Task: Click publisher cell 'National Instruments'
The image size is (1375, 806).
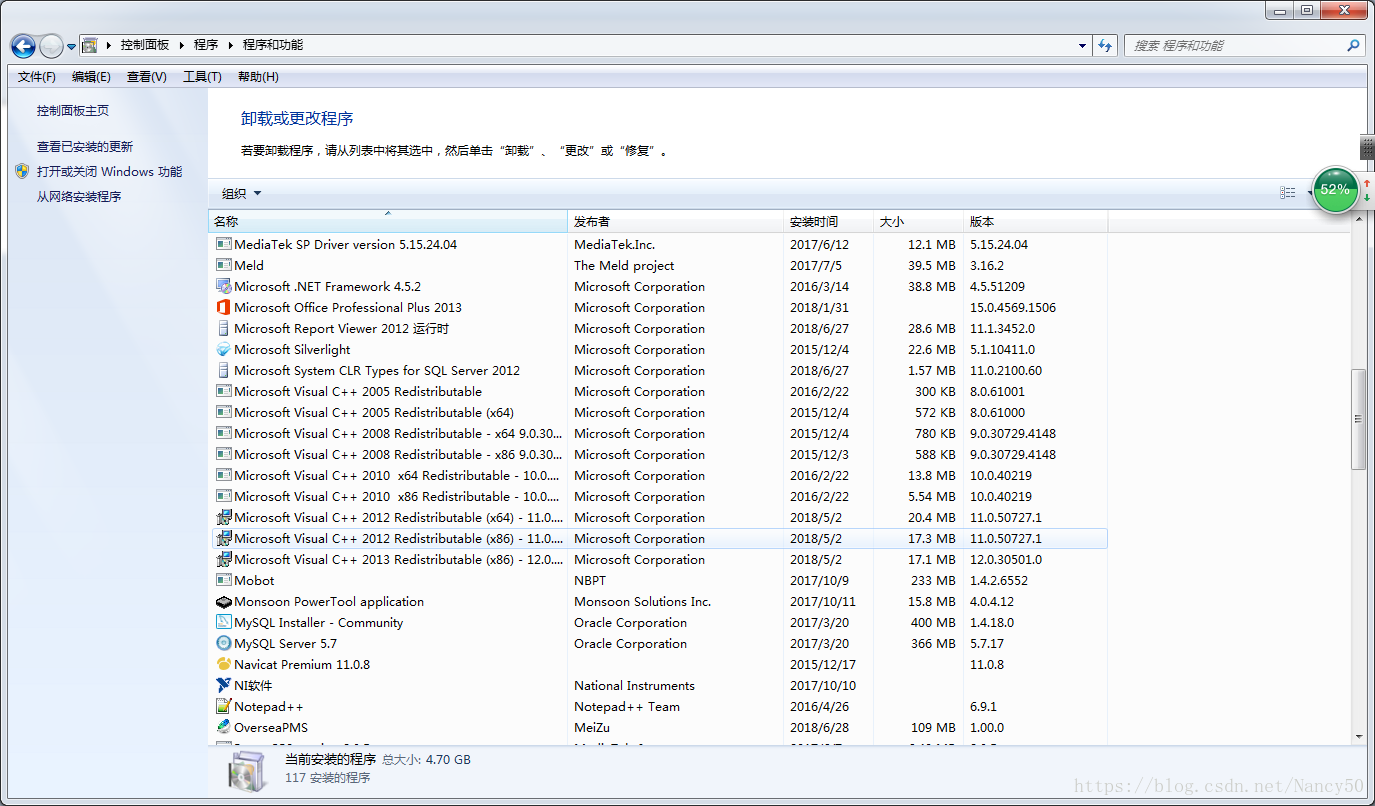Action: tap(634, 685)
